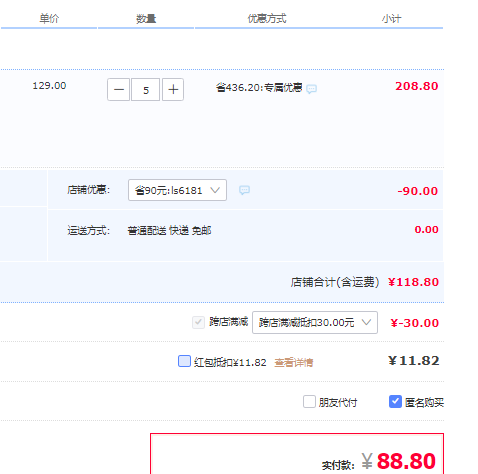Open the 查看详情 link
478x474 pixels.
point(294,362)
